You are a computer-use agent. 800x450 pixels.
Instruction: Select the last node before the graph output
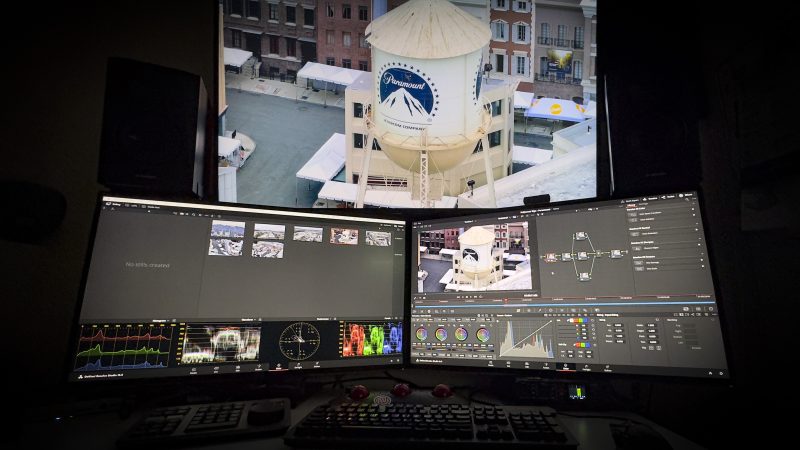coord(615,254)
